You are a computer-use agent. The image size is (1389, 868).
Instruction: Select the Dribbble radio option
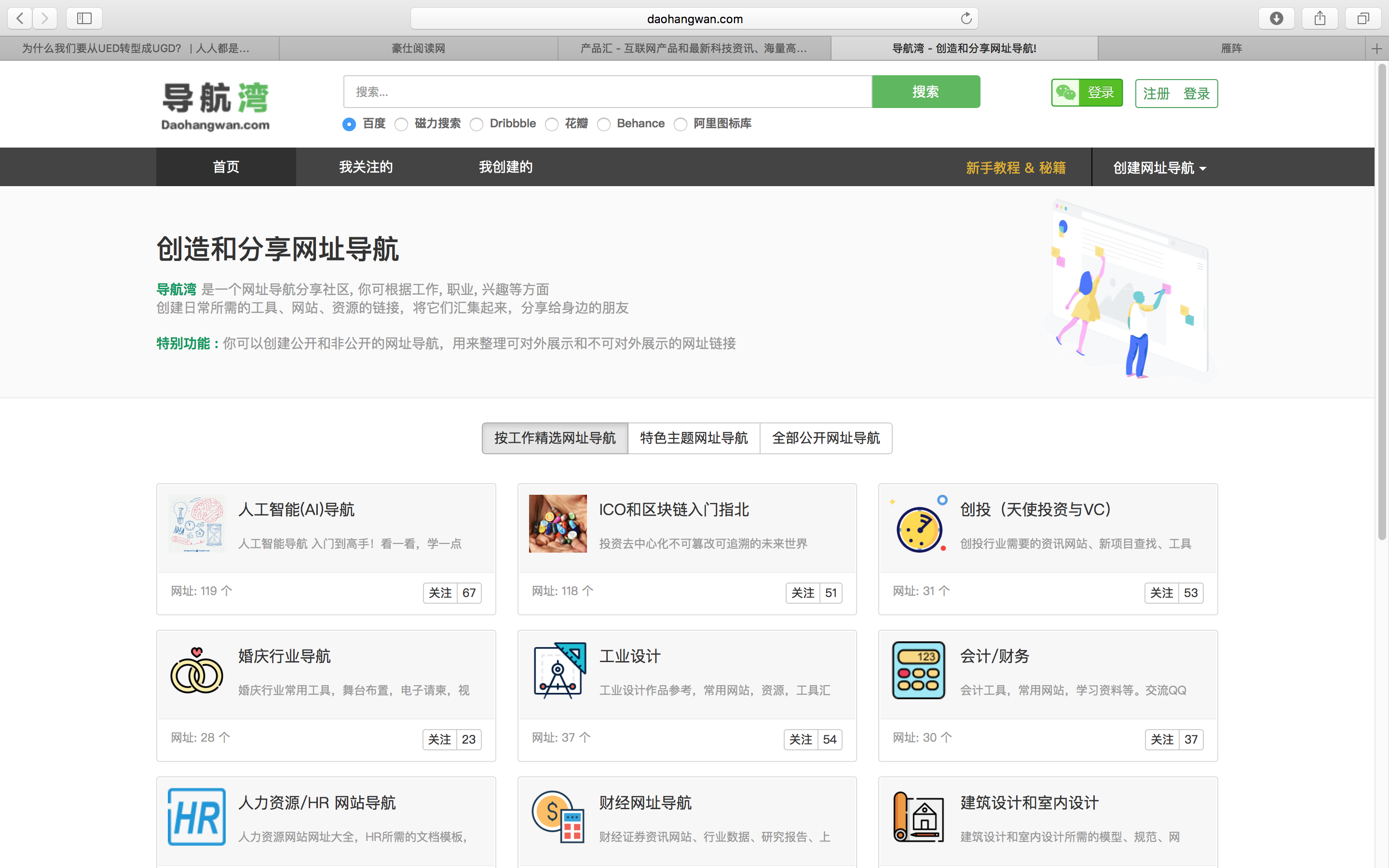tap(477, 124)
